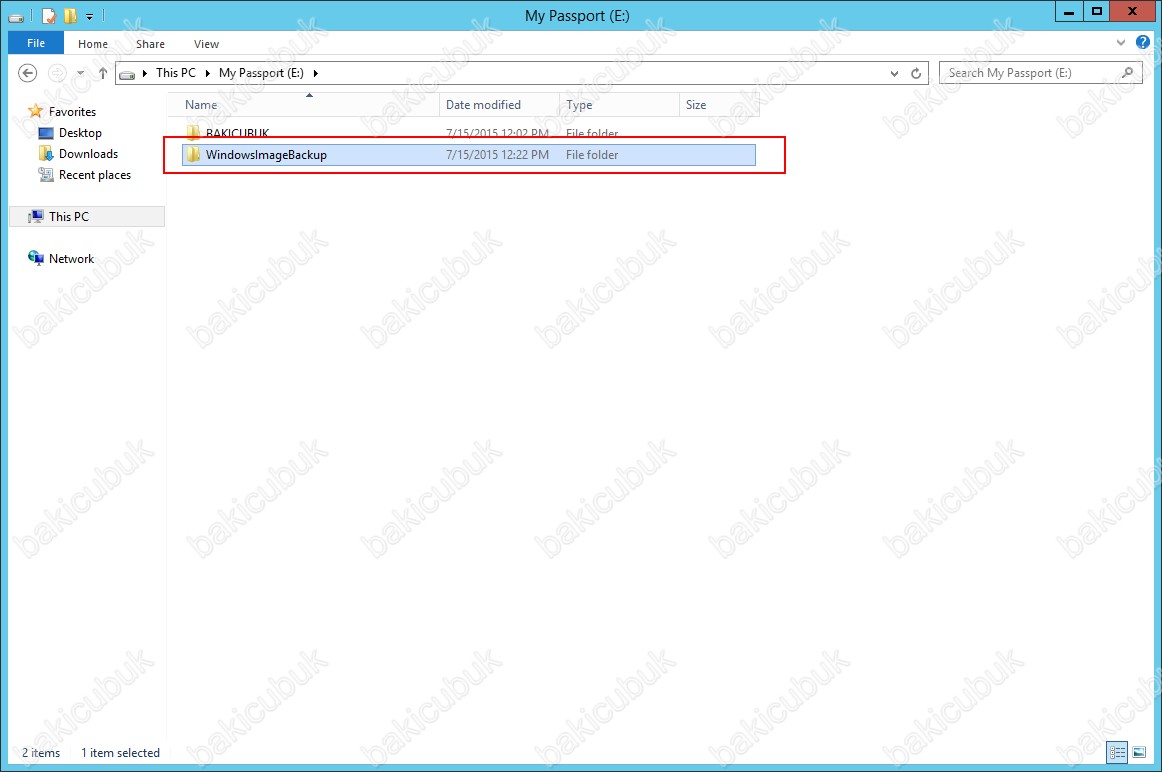
Task: Maximize the My Passport (E:) window
Action: (1097, 12)
